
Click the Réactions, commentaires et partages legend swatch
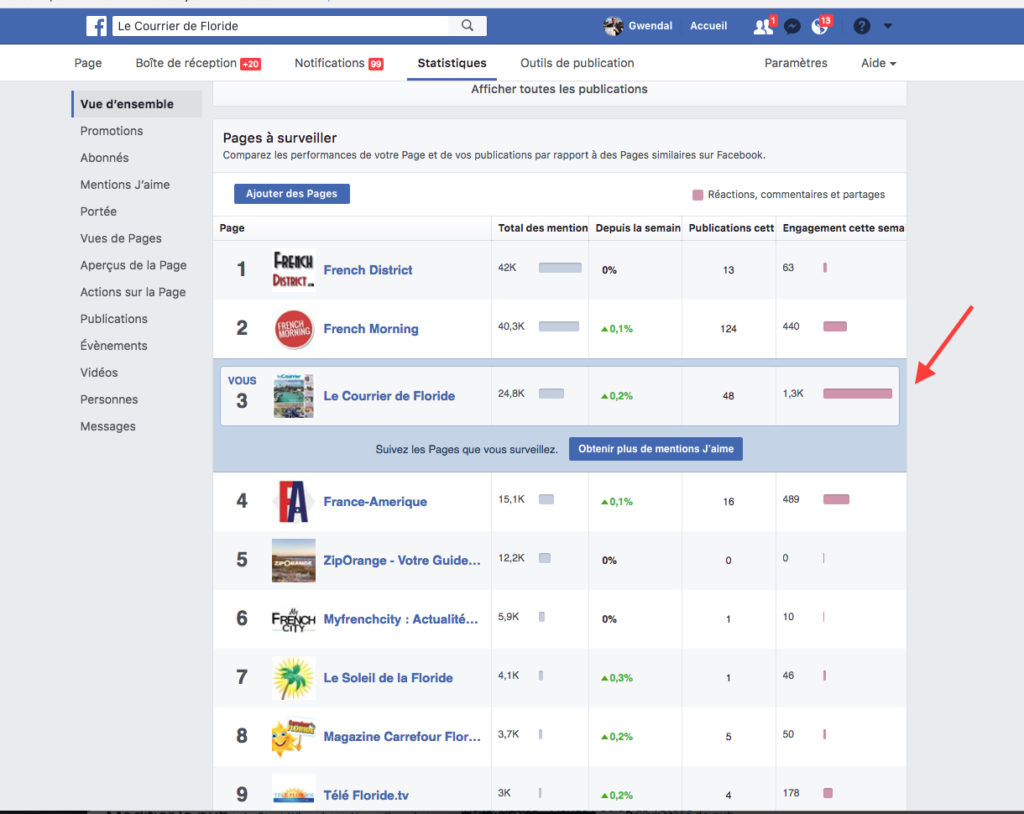(x=697, y=195)
